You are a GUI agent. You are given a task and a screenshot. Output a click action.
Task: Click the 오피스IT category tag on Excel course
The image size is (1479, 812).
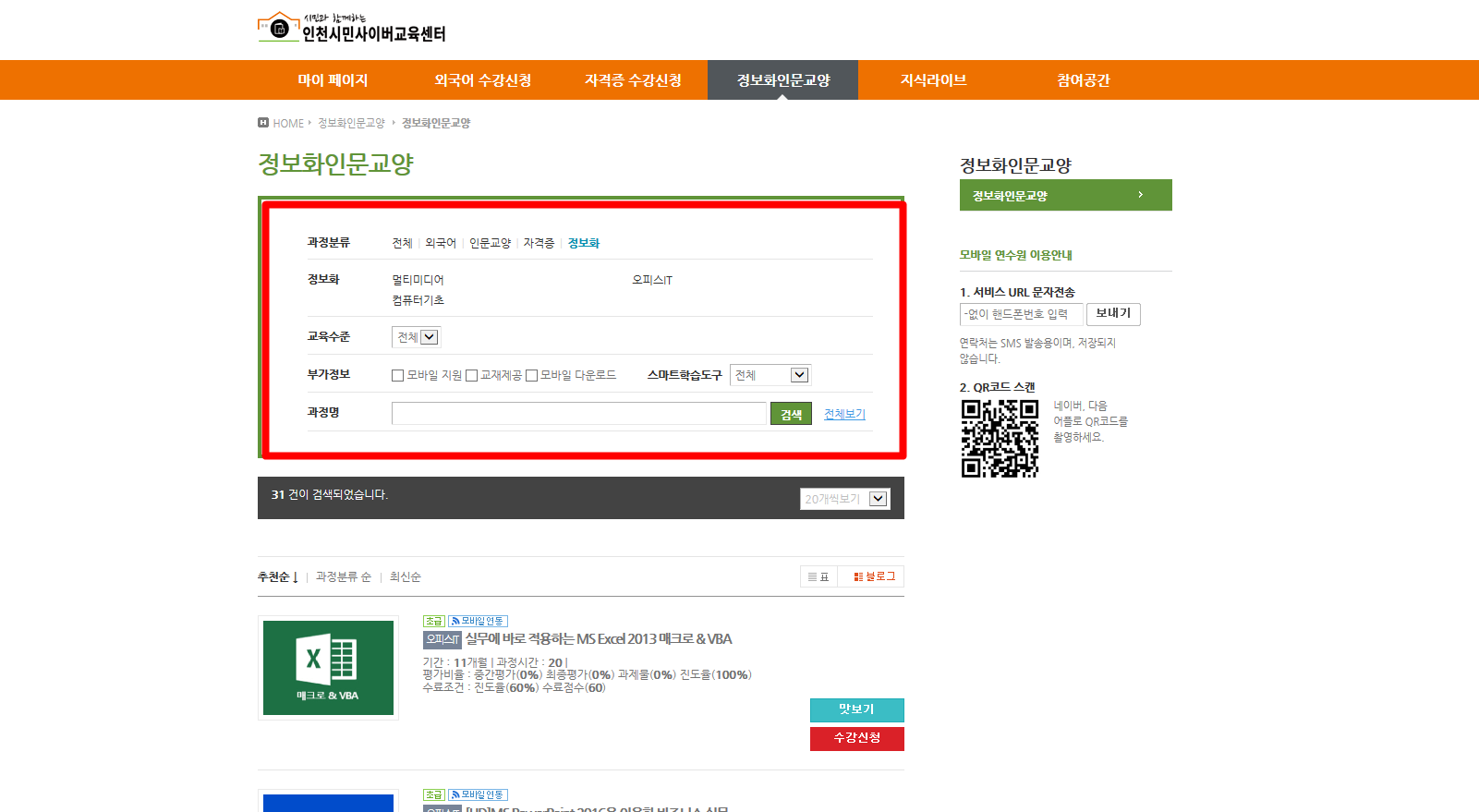(442, 639)
